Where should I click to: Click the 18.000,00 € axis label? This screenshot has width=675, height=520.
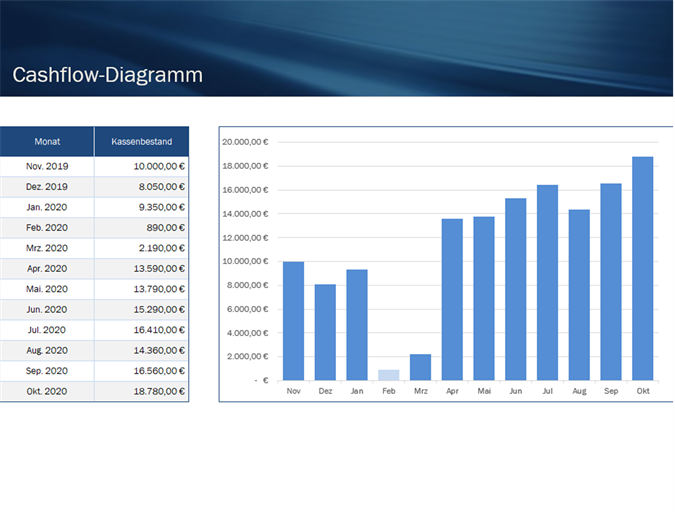(x=245, y=166)
